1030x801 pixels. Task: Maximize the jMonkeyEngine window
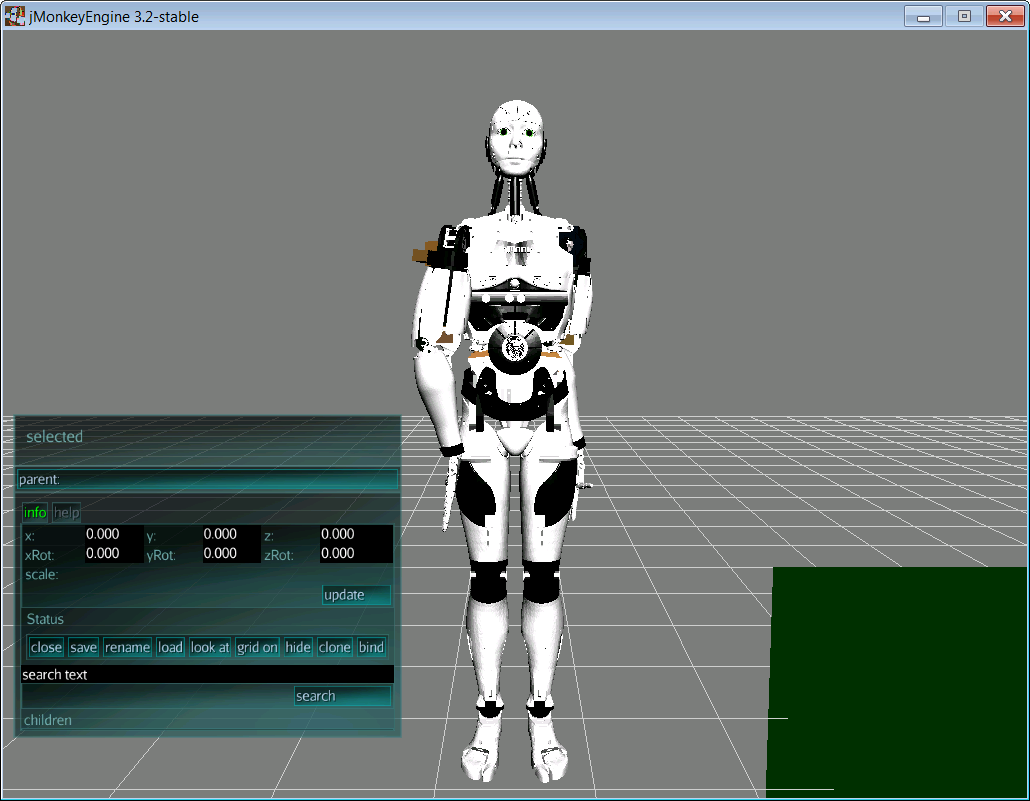(964, 16)
